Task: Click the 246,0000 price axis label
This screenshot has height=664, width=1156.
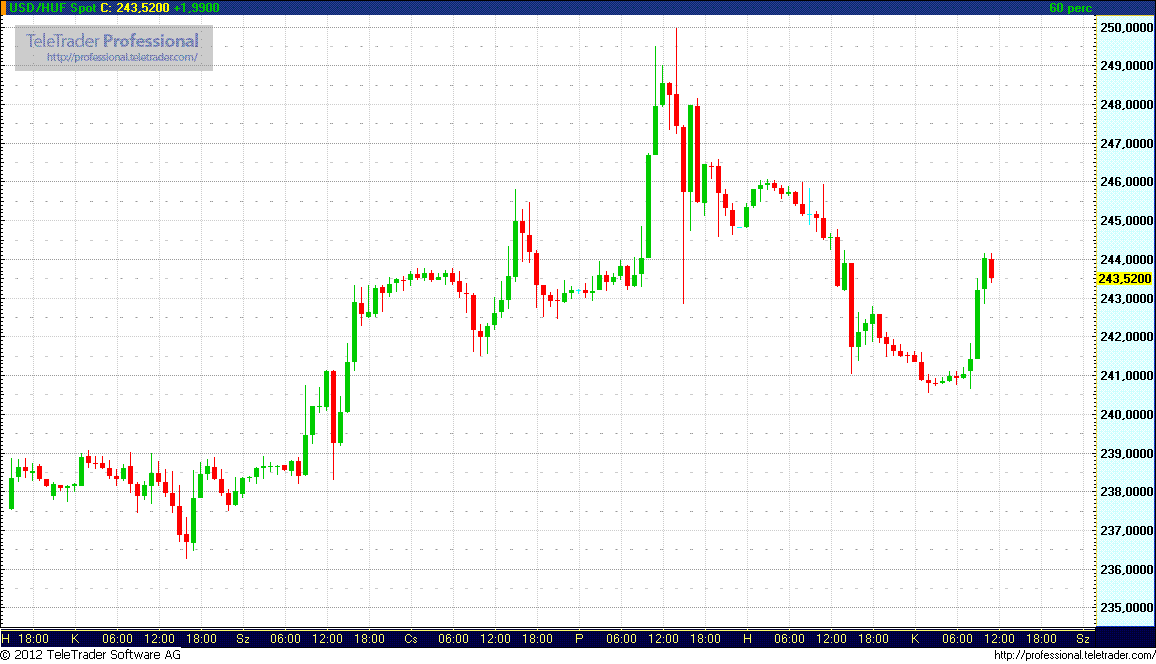Action: [x=1127, y=181]
